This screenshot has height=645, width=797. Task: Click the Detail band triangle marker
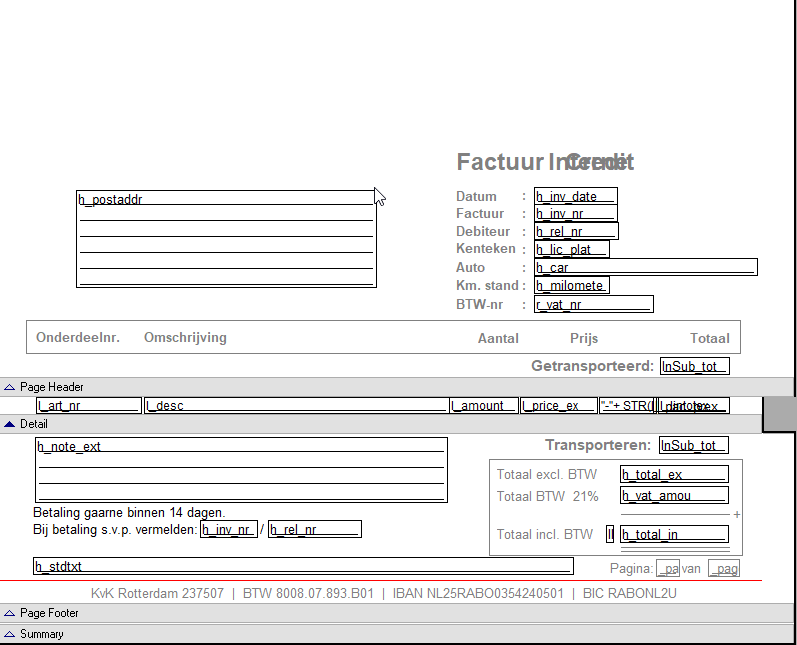(10, 424)
